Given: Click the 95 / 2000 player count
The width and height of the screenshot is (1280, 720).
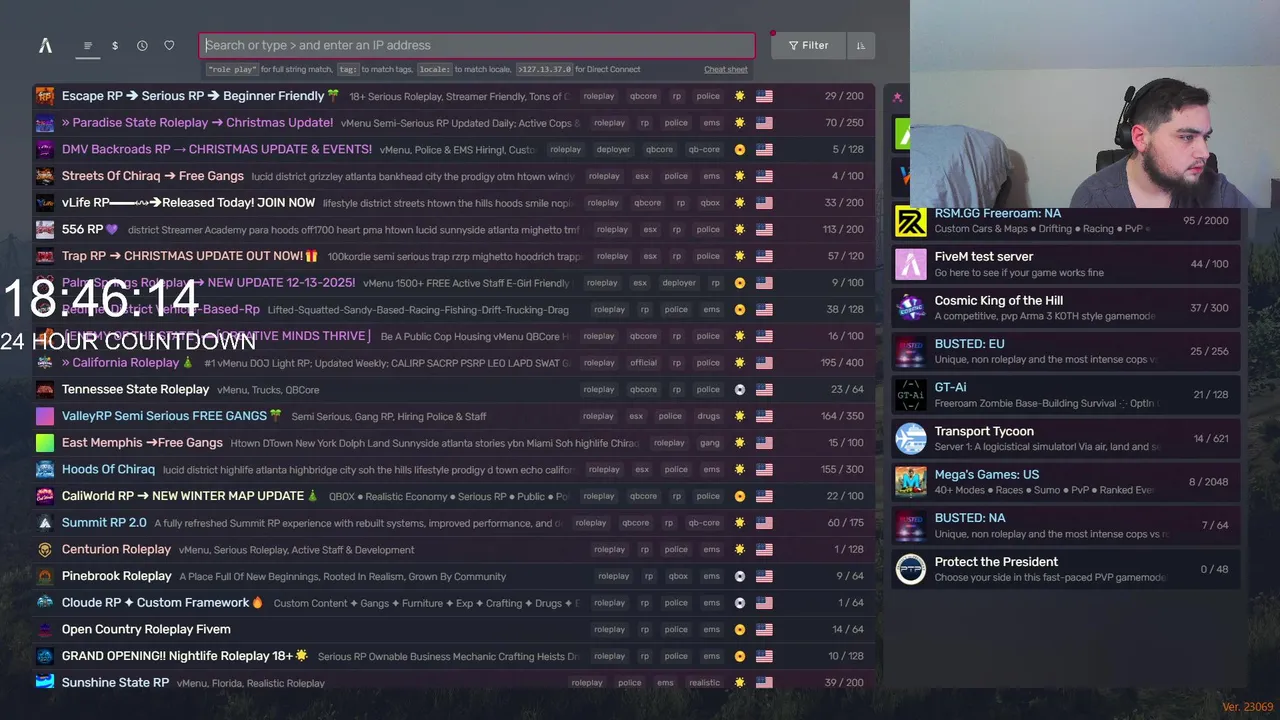Looking at the screenshot, I should tap(1205, 221).
